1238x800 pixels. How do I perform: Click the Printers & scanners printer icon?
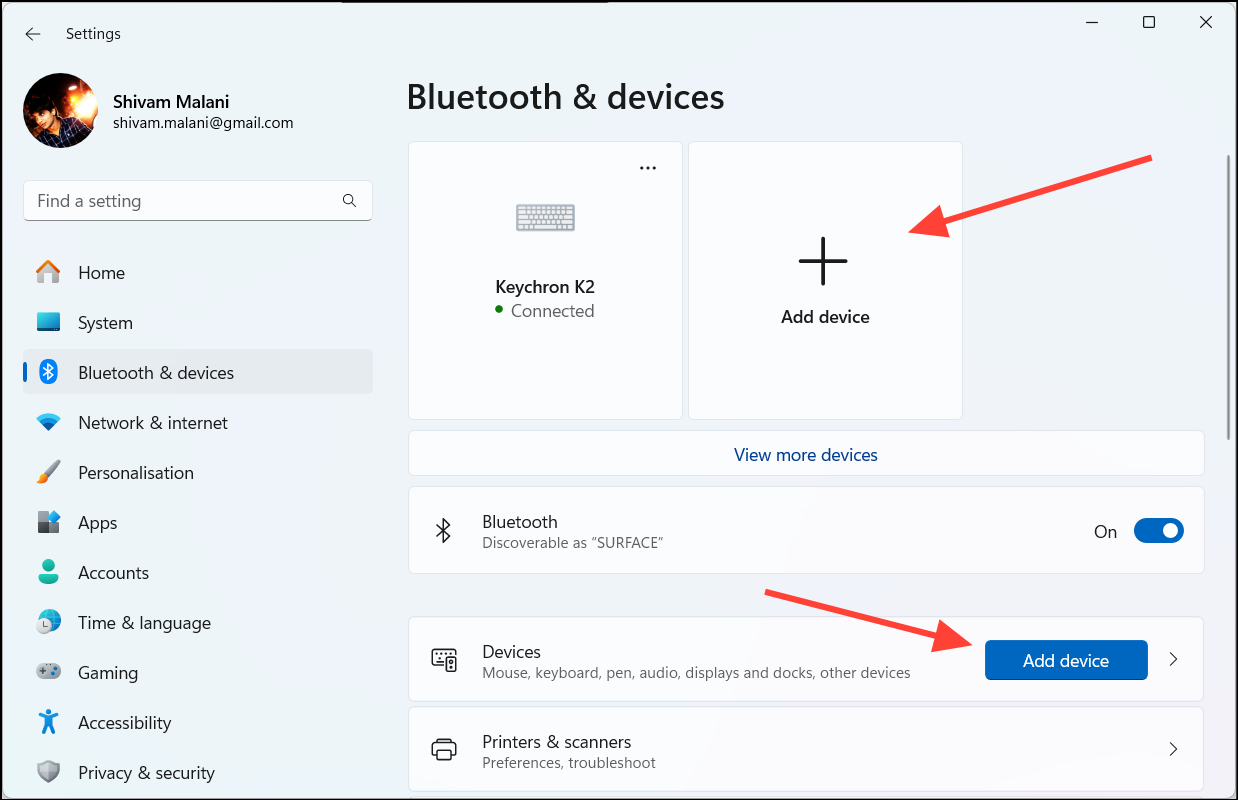444,749
